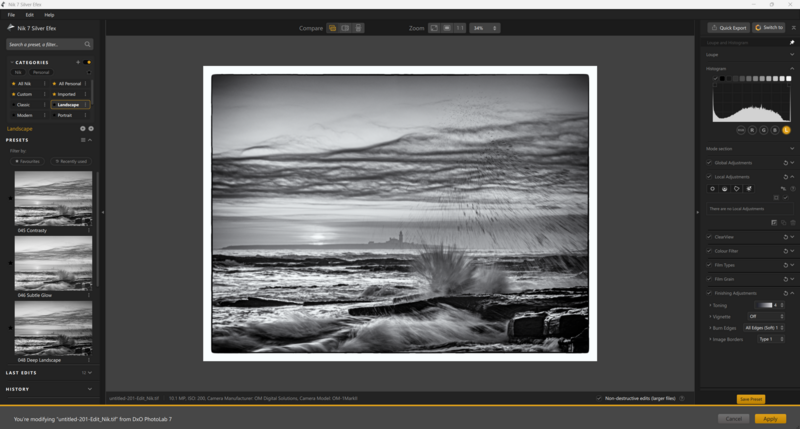Disable the Film Grain checkbox
The height and width of the screenshot is (429, 800).
(x=709, y=279)
